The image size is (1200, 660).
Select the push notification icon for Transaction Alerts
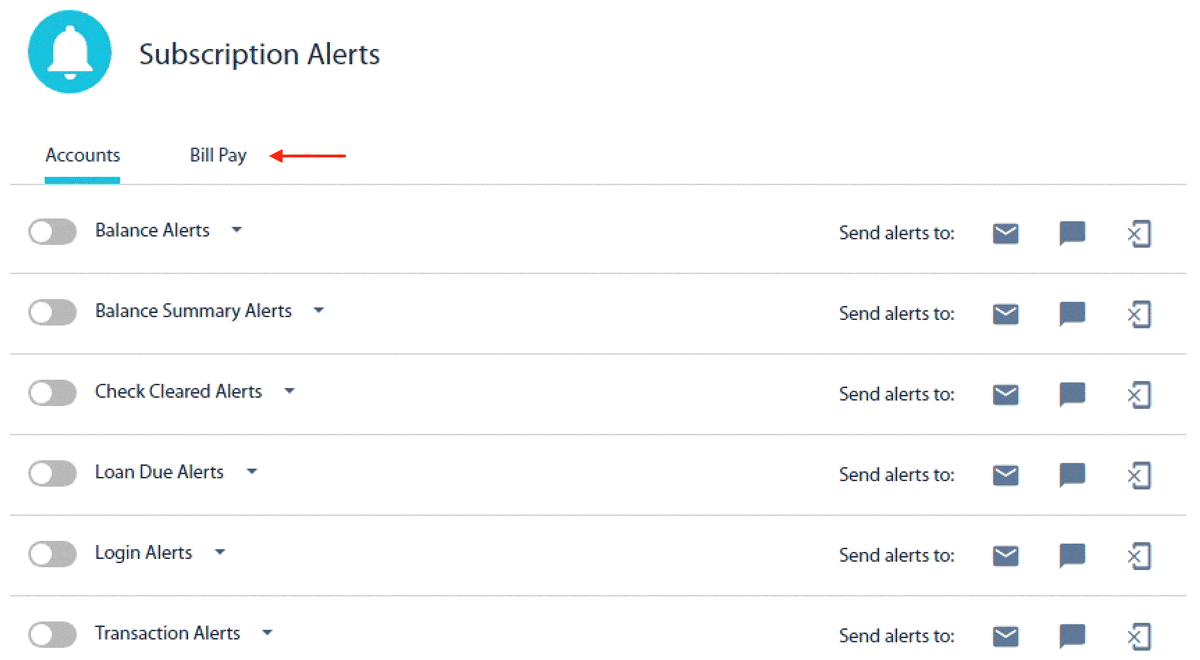pyautogui.click(x=1138, y=636)
